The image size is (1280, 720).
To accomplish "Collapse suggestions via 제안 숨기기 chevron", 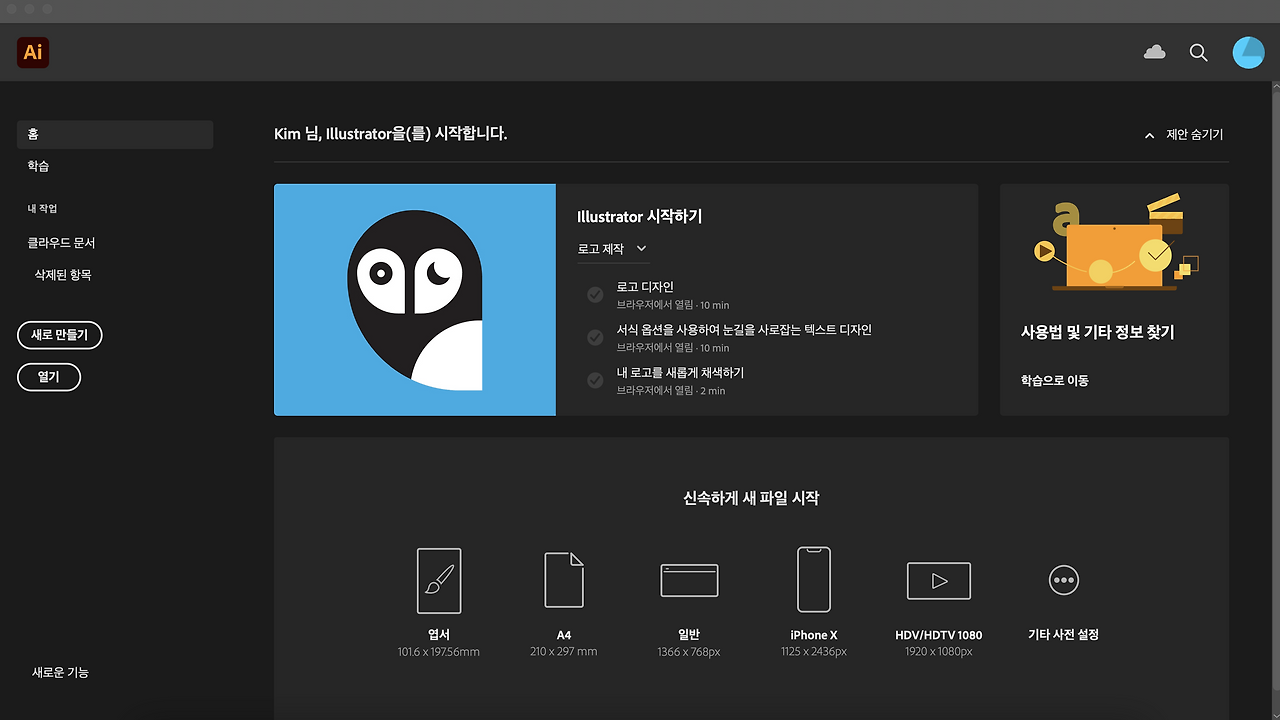I will point(1148,134).
